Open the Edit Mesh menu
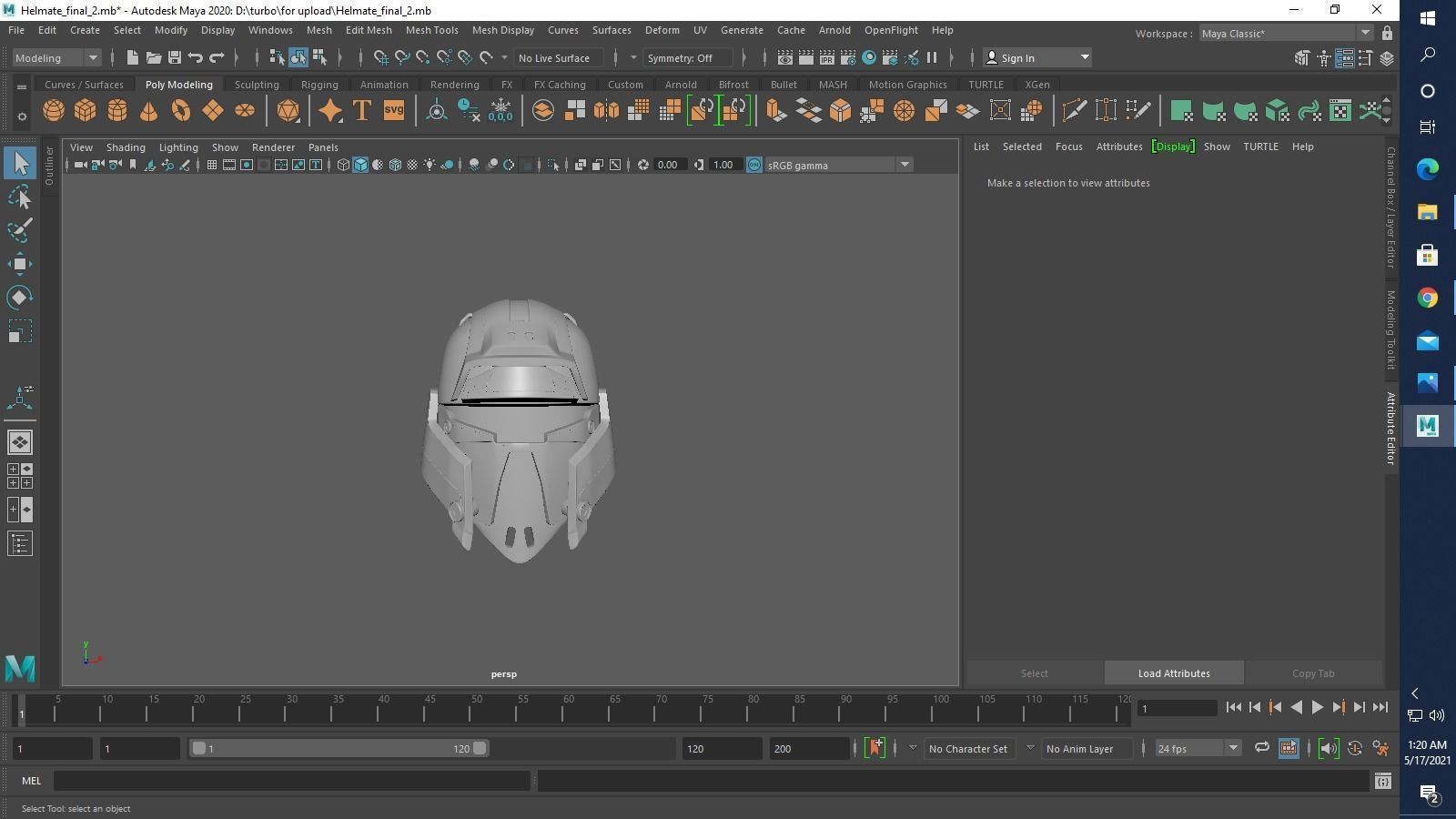Viewport: 1456px width, 819px height. (369, 30)
